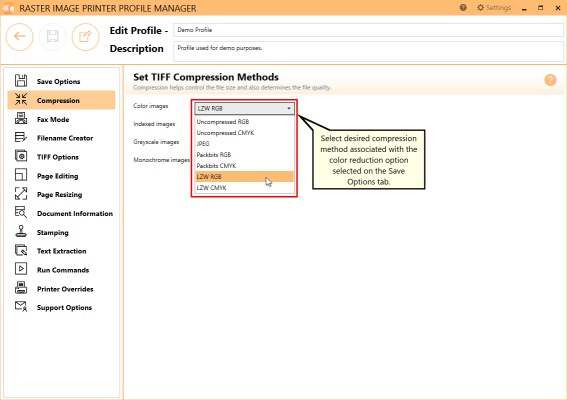Click the 'Monochrome images' label
567x400 pixels.
161,160
